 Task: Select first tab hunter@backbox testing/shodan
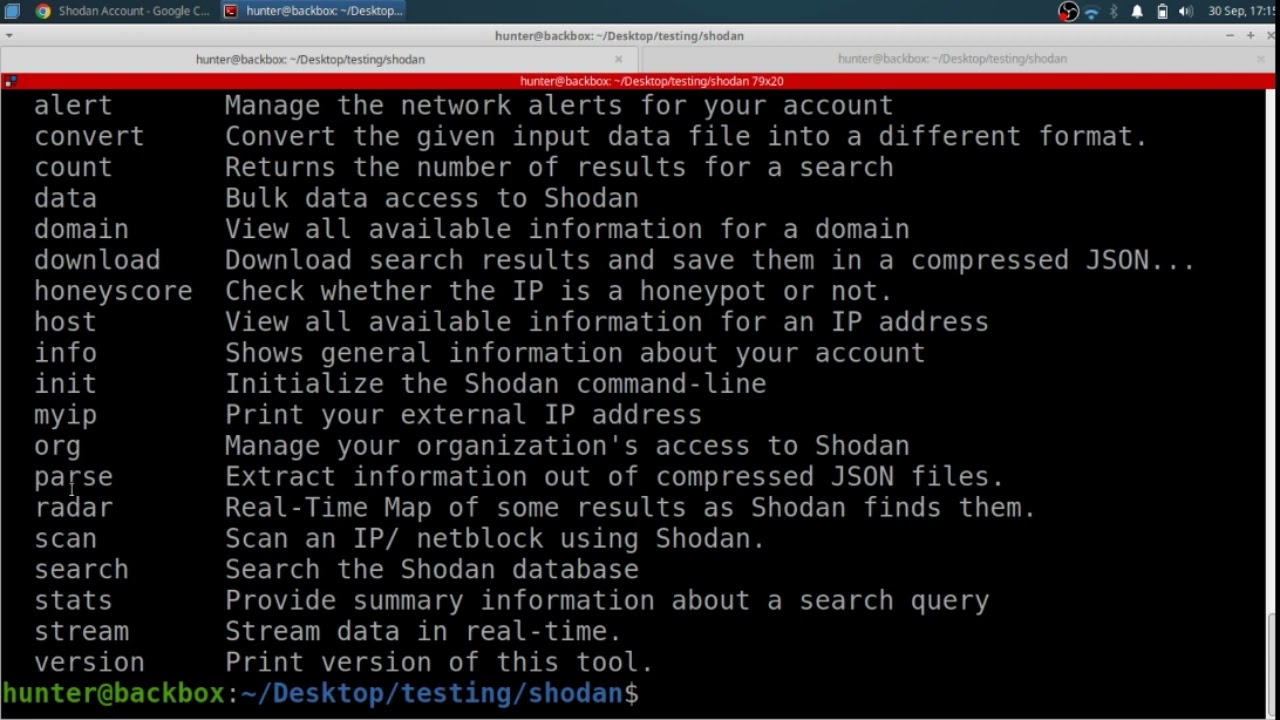tap(310, 59)
